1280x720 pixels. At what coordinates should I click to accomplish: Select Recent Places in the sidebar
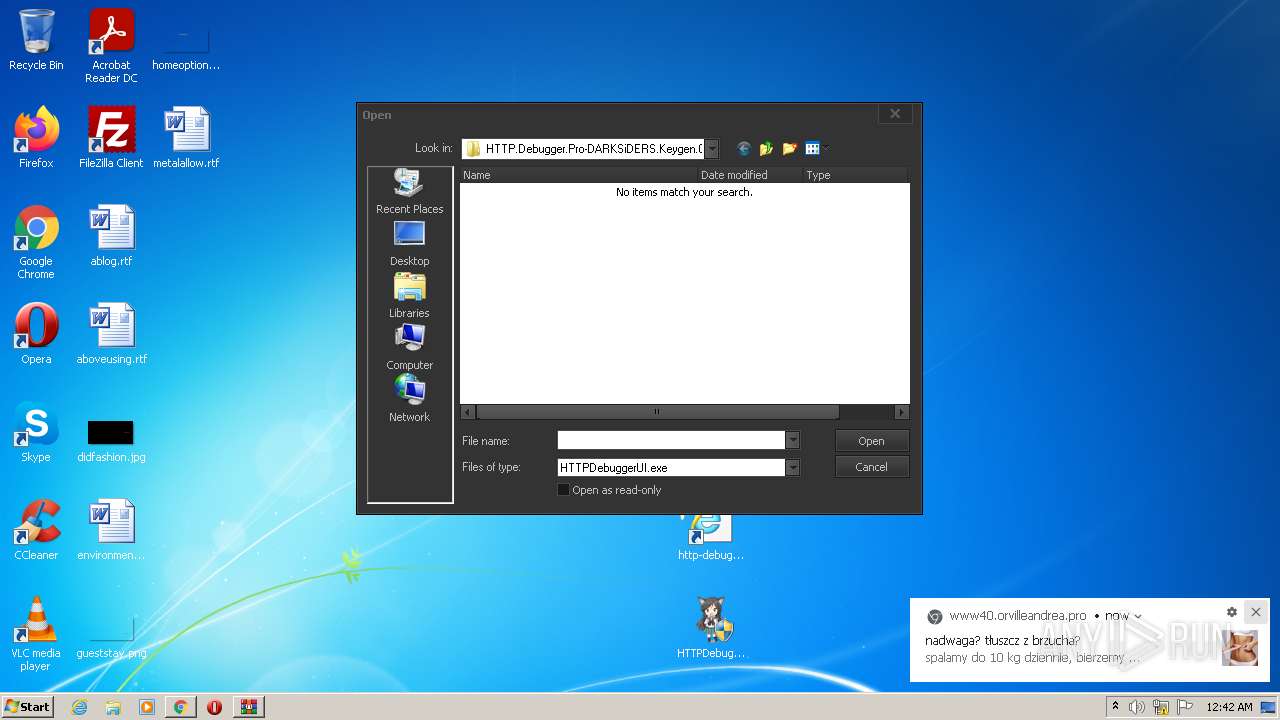pyautogui.click(x=409, y=191)
